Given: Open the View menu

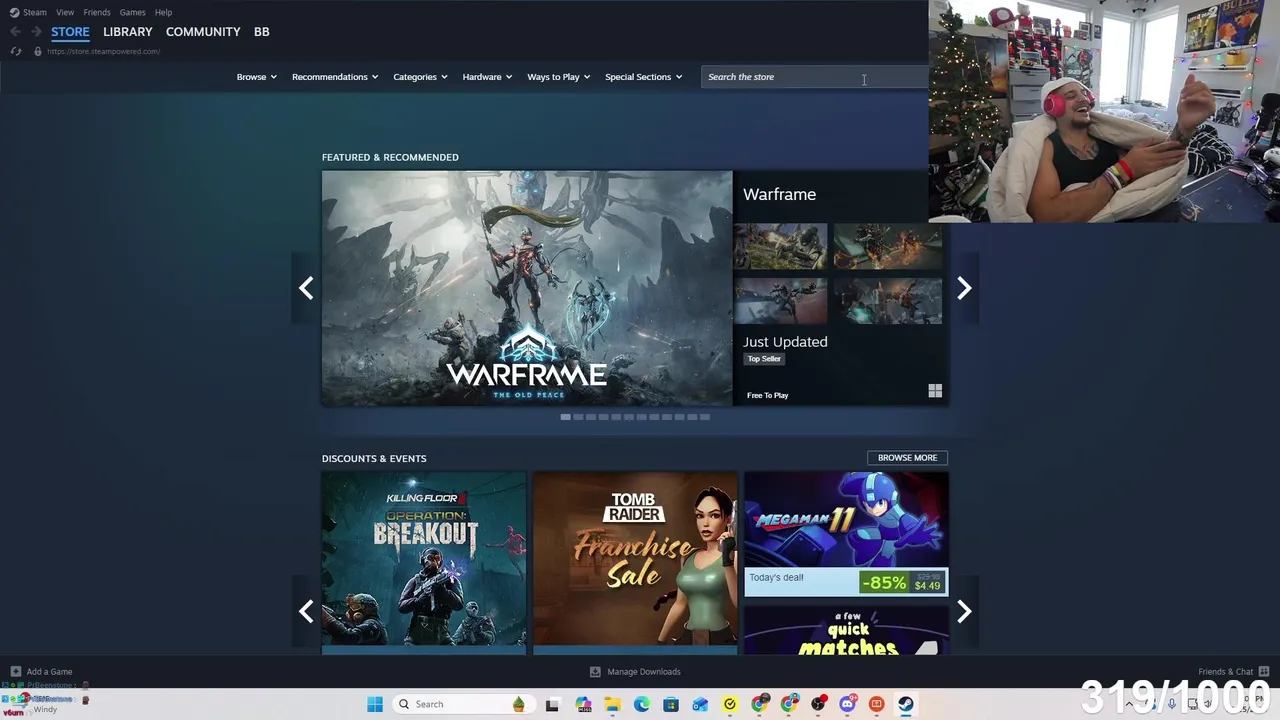Looking at the screenshot, I should point(65,12).
